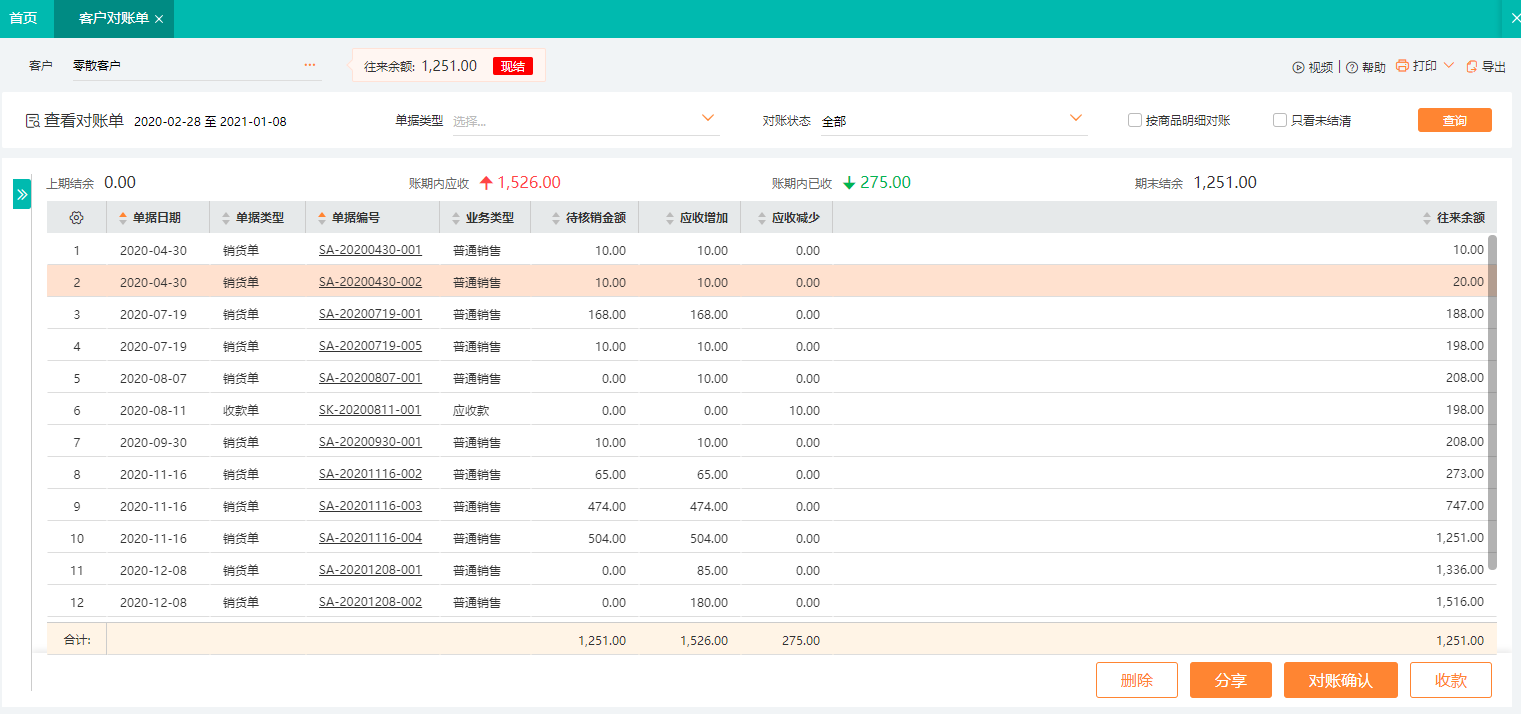Screen dimensions: 1521x714
Task: Sort by 往来余额 column arrows
Action: [1427, 217]
